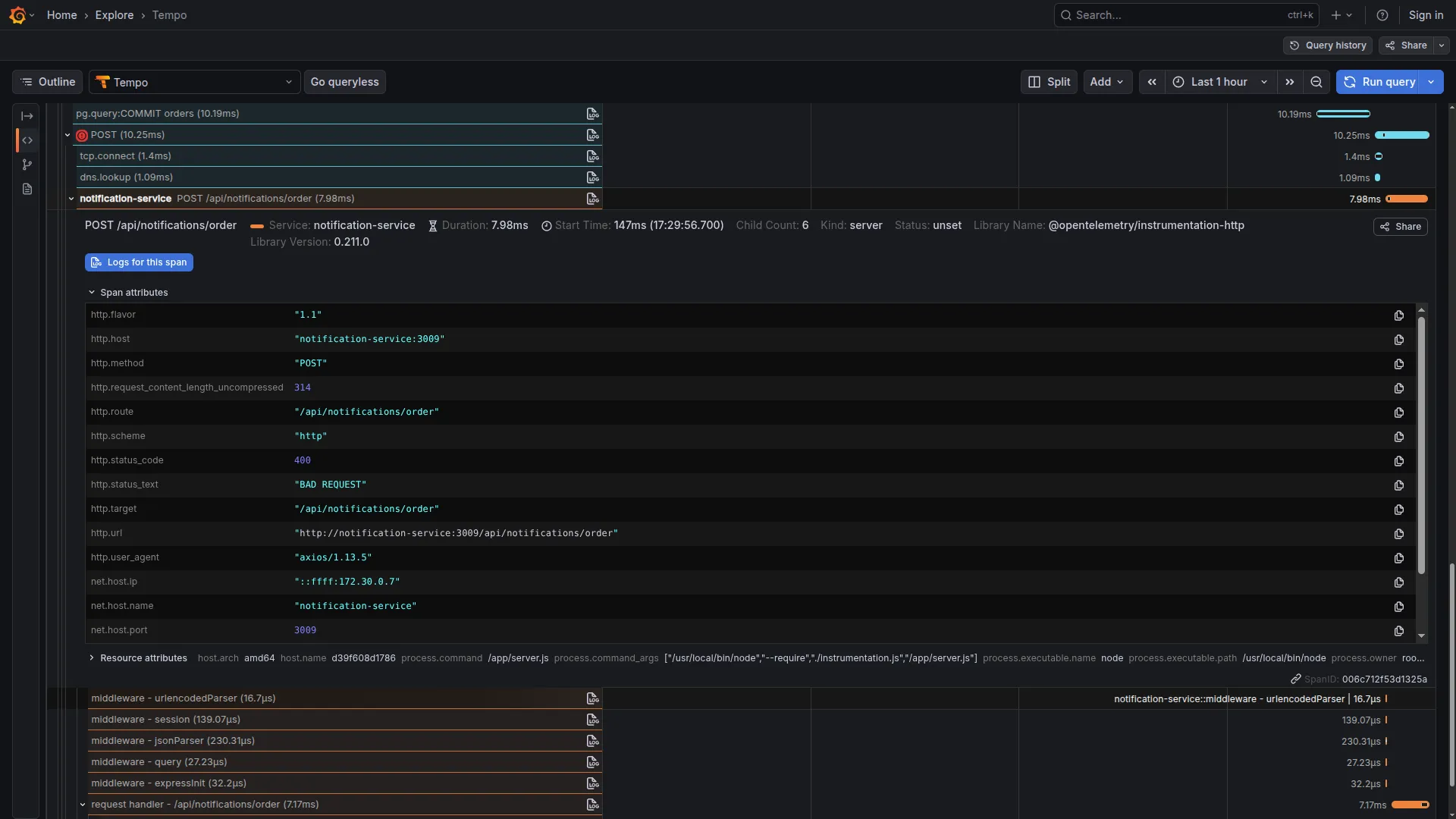This screenshot has width=1456, height=819.
Task: Click the zoom-out magnifier in the query toolbar
Action: 1316,82
